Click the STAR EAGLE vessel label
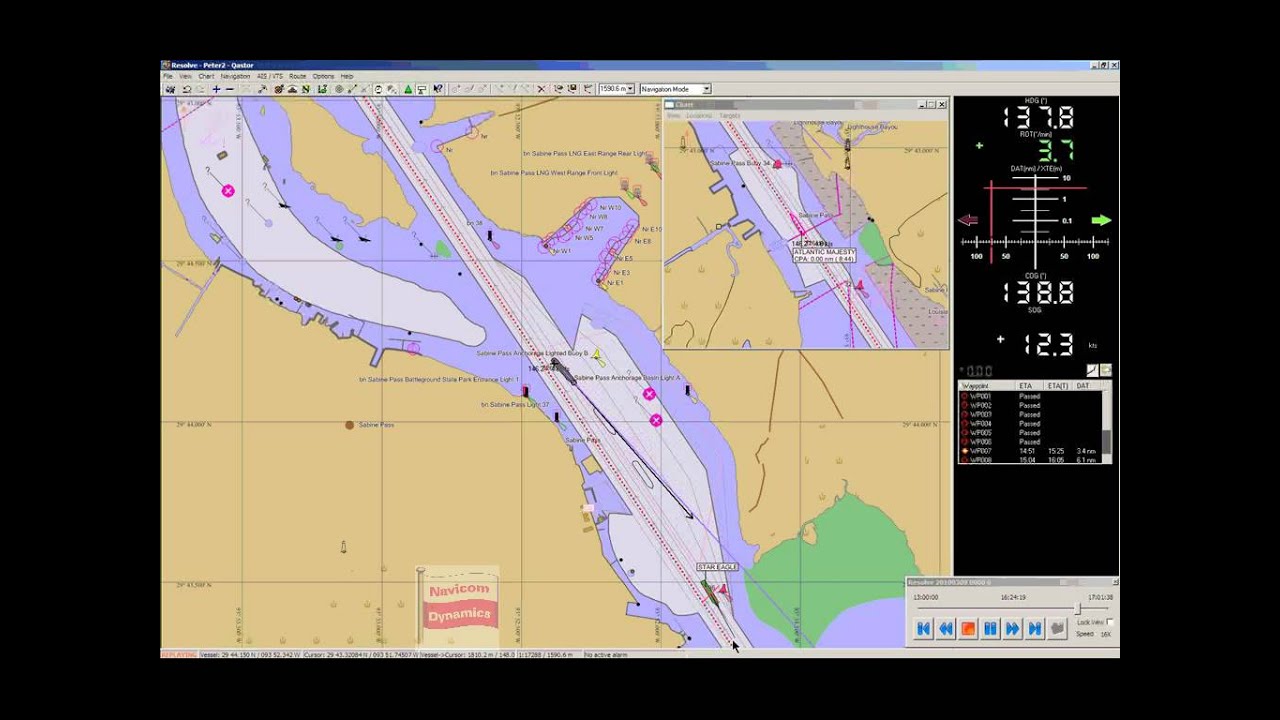The height and width of the screenshot is (720, 1280). [x=717, y=567]
